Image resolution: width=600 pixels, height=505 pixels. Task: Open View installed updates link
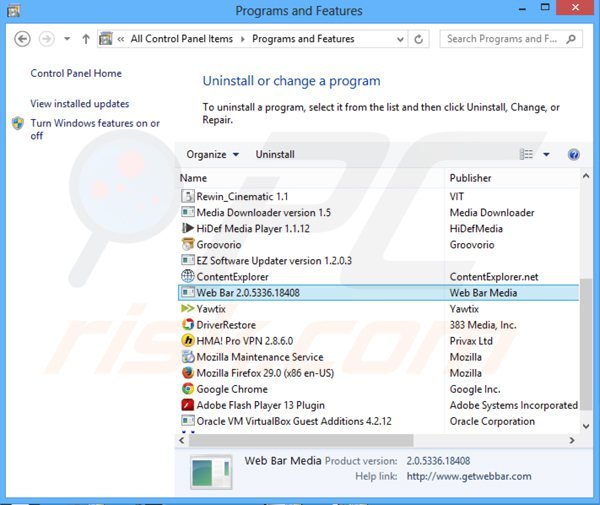click(80, 104)
